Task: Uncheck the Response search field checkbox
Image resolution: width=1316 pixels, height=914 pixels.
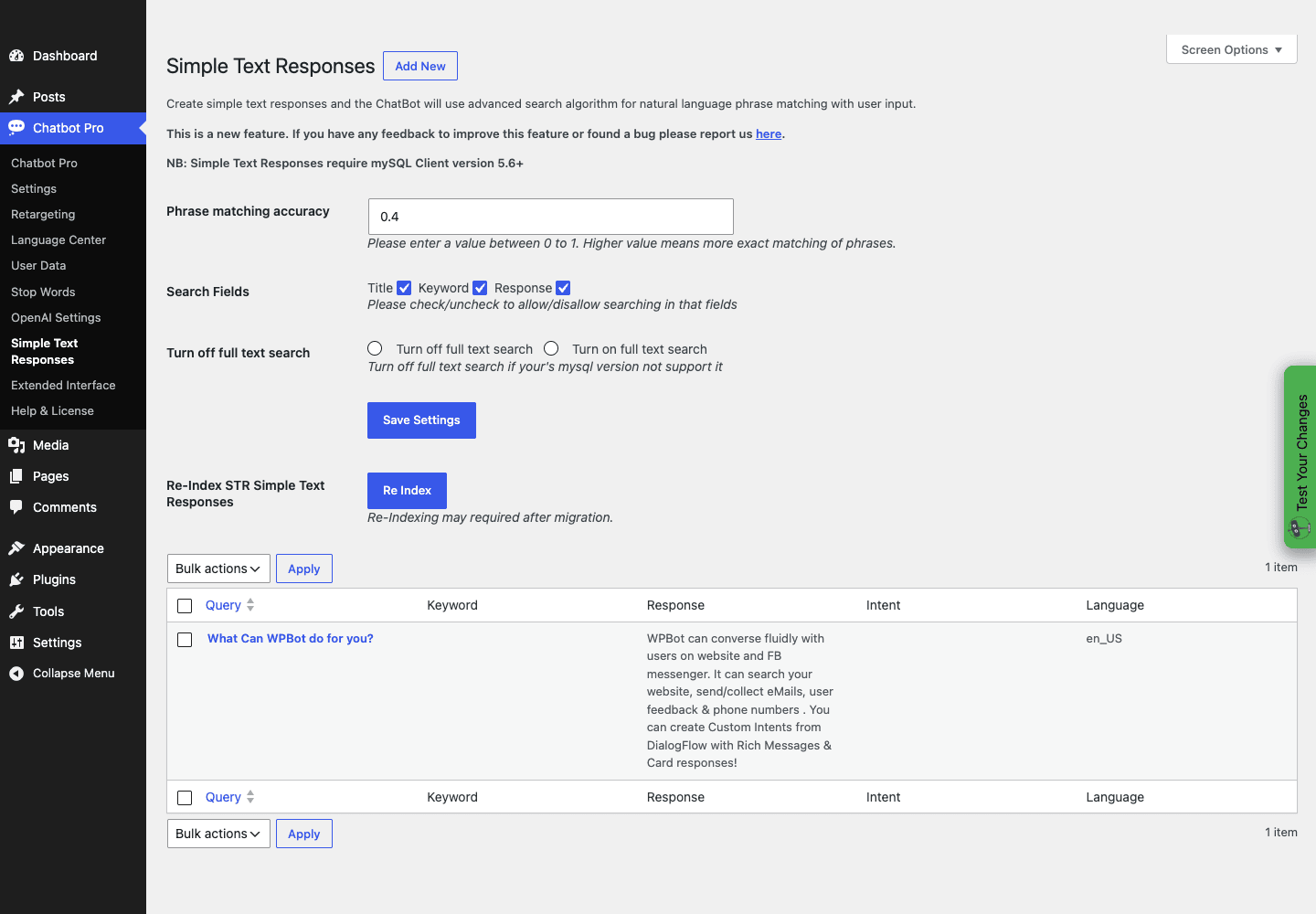Action: click(563, 288)
